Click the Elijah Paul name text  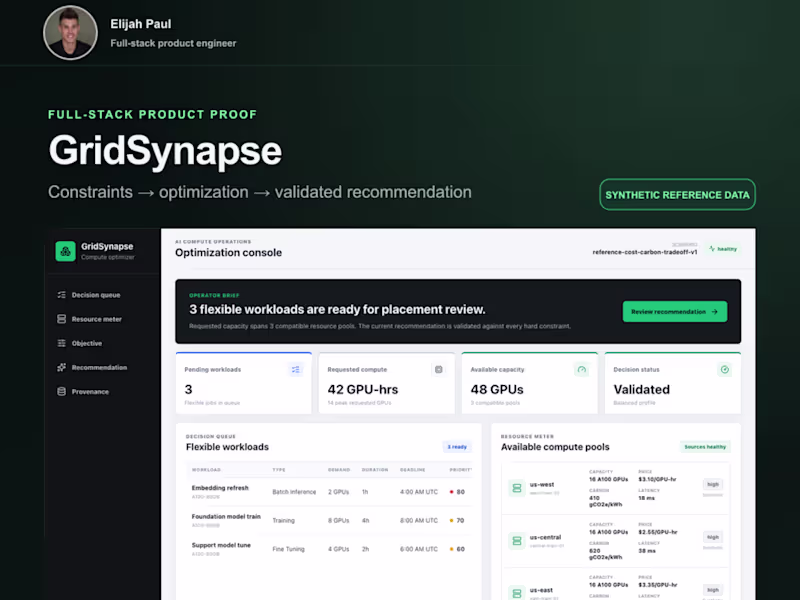[x=141, y=24]
